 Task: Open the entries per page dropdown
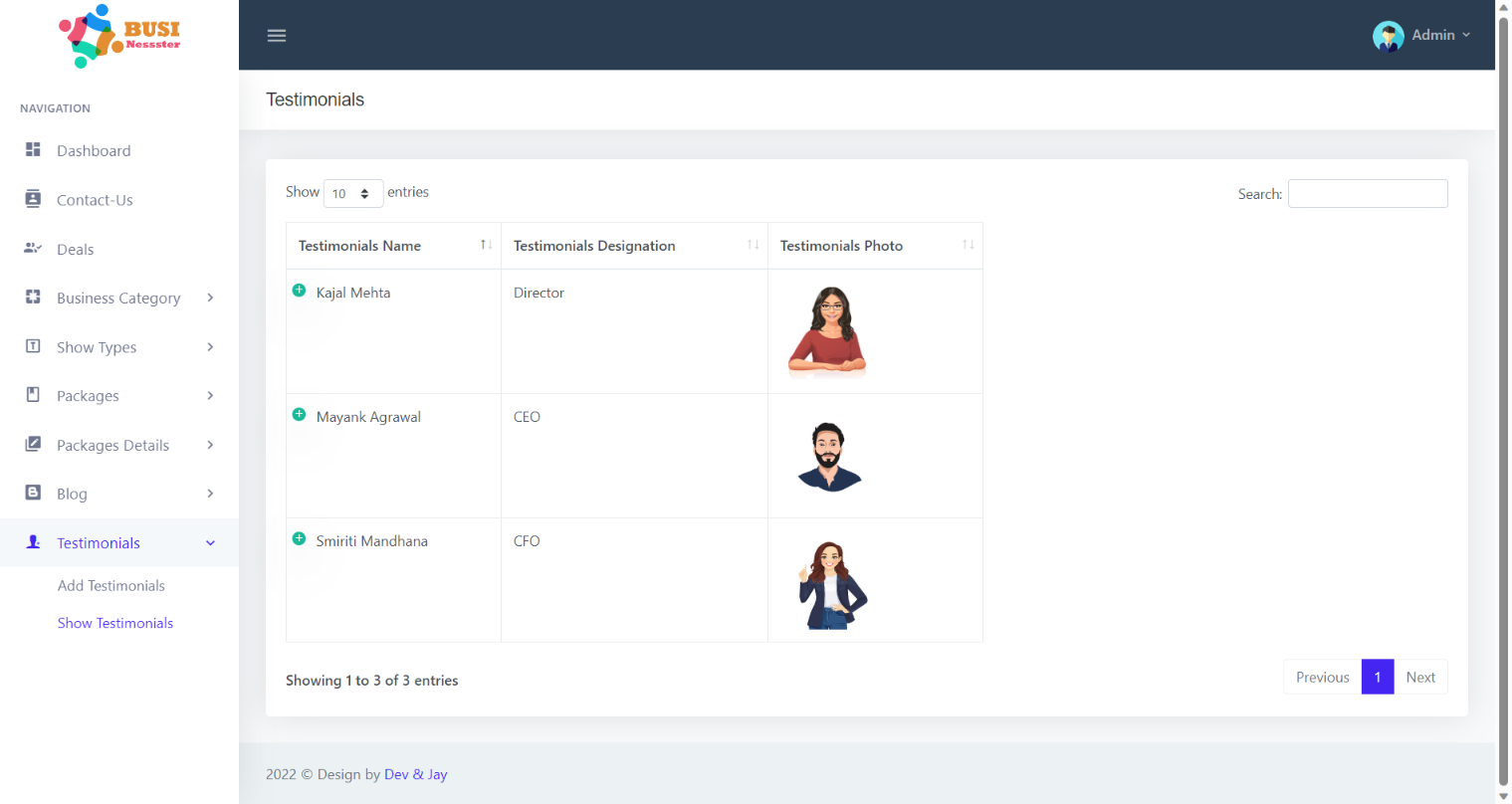[x=352, y=193]
